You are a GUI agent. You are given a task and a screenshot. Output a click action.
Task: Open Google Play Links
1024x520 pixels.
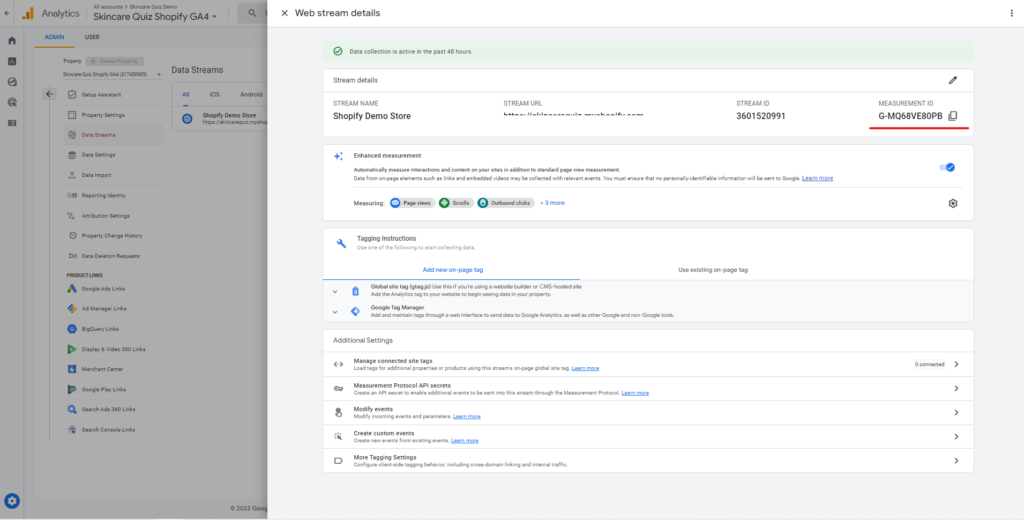coord(114,389)
